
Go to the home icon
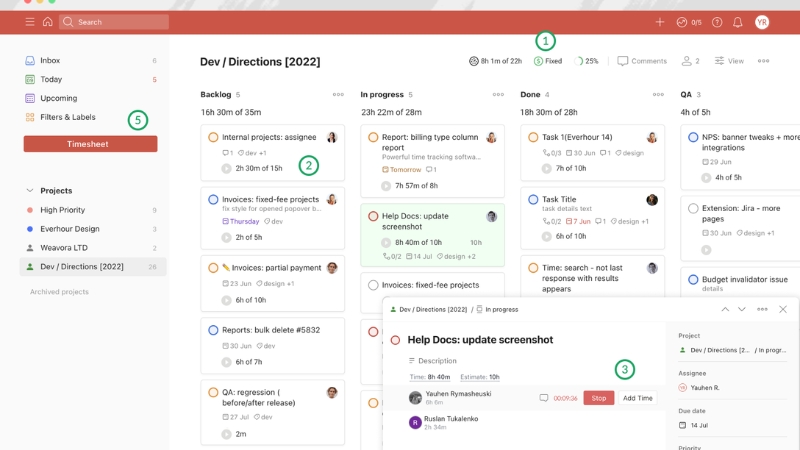click(47, 22)
